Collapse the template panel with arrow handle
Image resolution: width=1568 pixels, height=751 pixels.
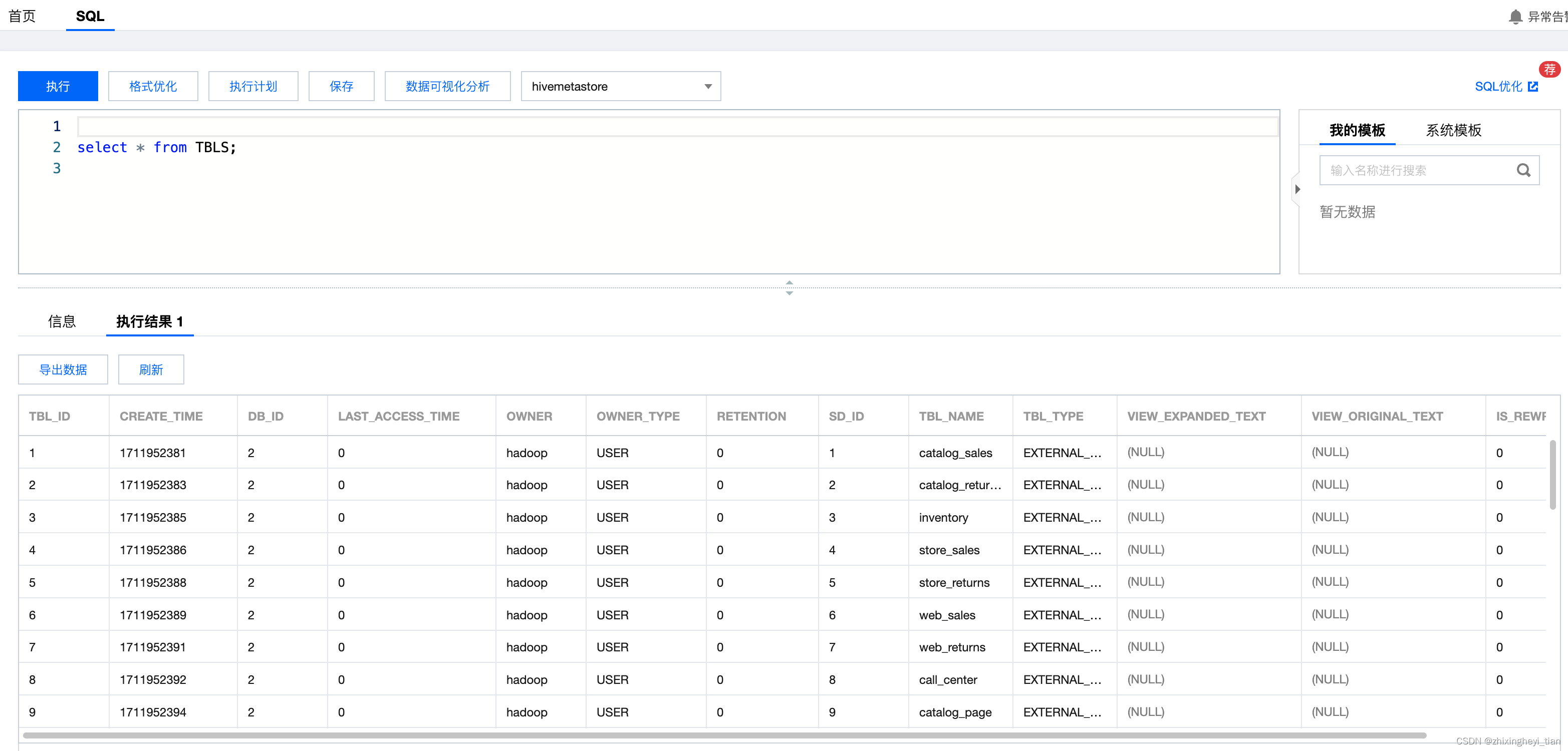click(x=1297, y=189)
